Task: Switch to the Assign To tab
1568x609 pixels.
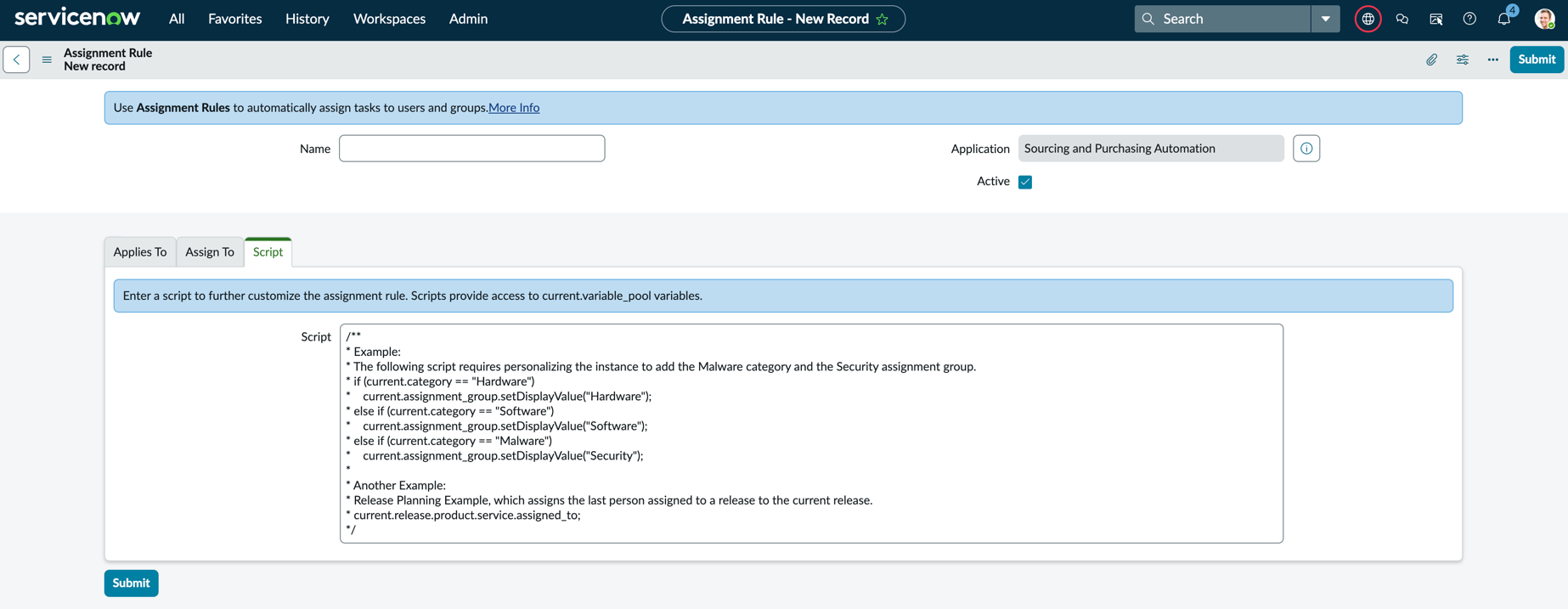Action: tap(210, 252)
